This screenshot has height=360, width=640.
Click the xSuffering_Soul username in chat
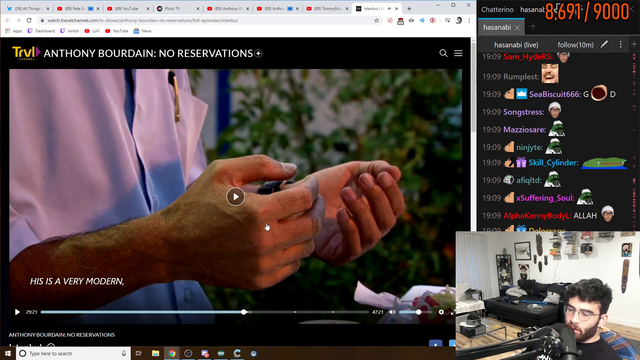pyautogui.click(x=545, y=198)
